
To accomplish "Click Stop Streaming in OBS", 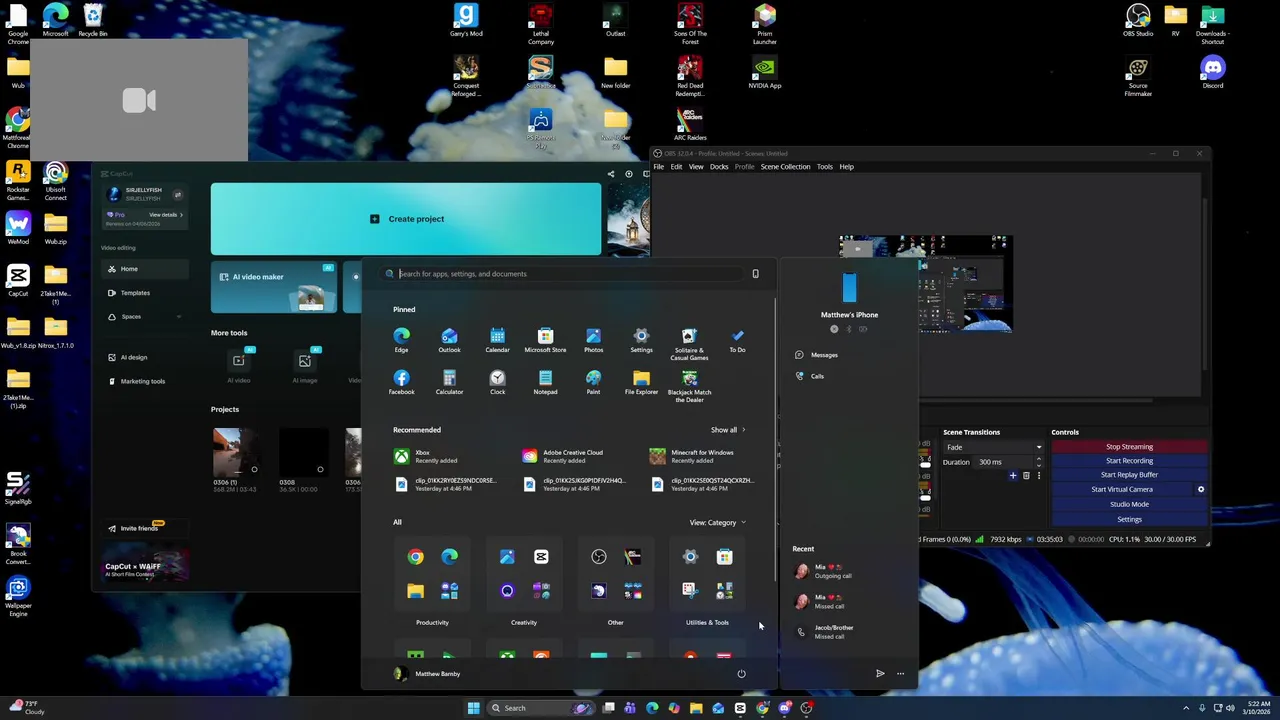I will (x=1129, y=447).
